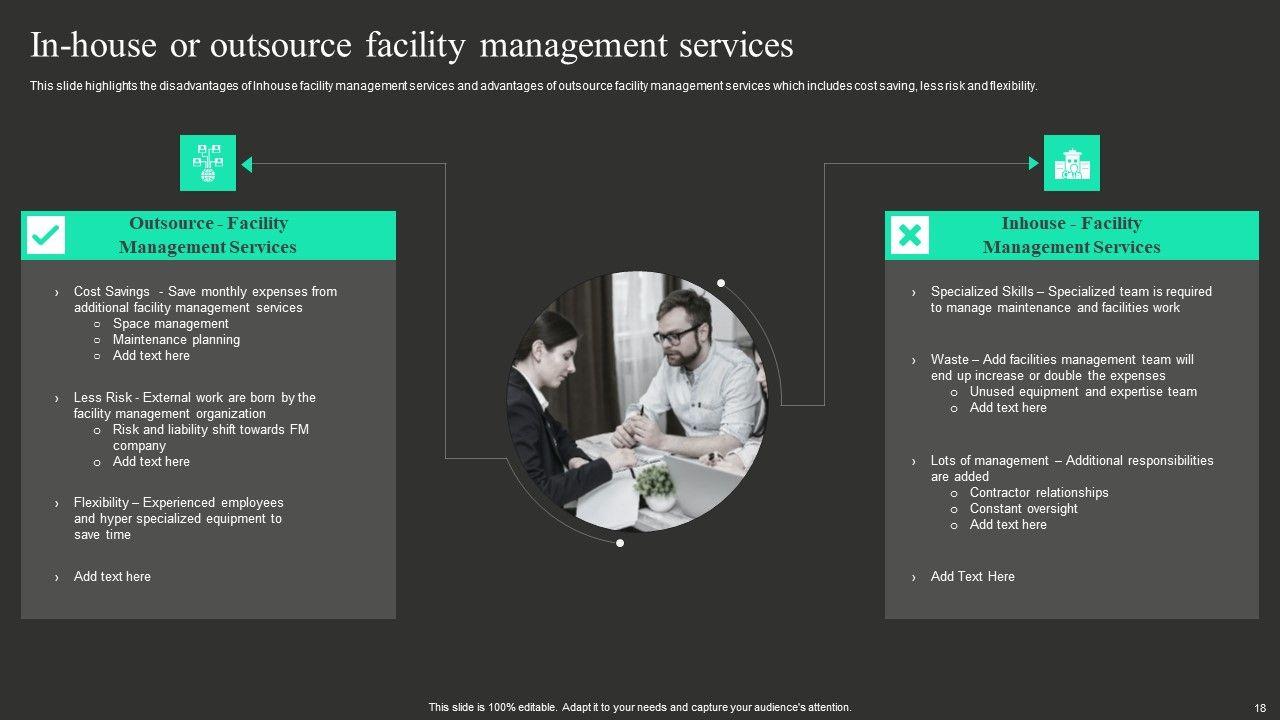This screenshot has width=1280, height=720.
Task: Select the slide title about in-house or outsource
Action: tap(412, 46)
